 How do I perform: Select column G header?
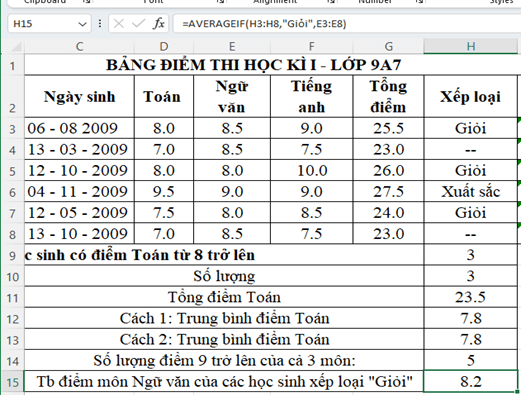point(388,46)
